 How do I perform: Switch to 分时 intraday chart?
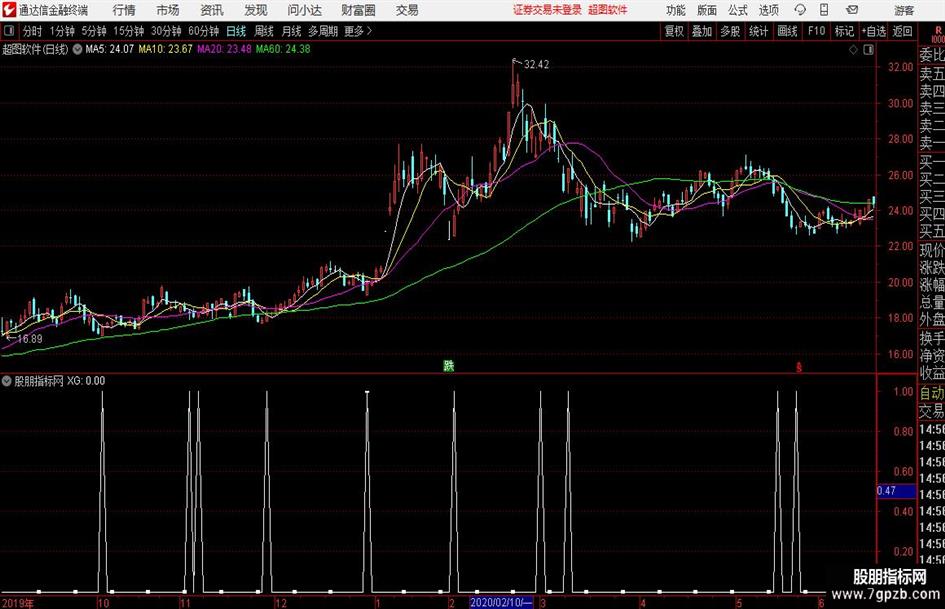[32, 31]
